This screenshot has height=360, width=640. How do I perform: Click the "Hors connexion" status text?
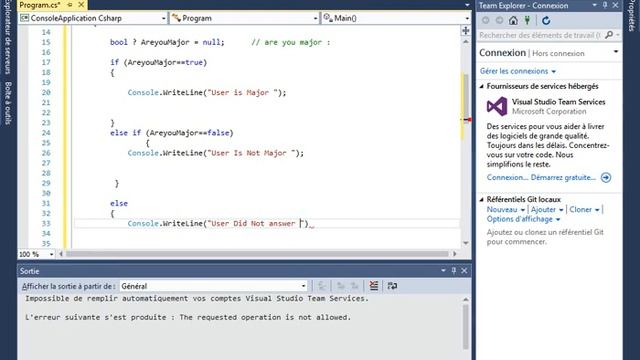(558, 53)
